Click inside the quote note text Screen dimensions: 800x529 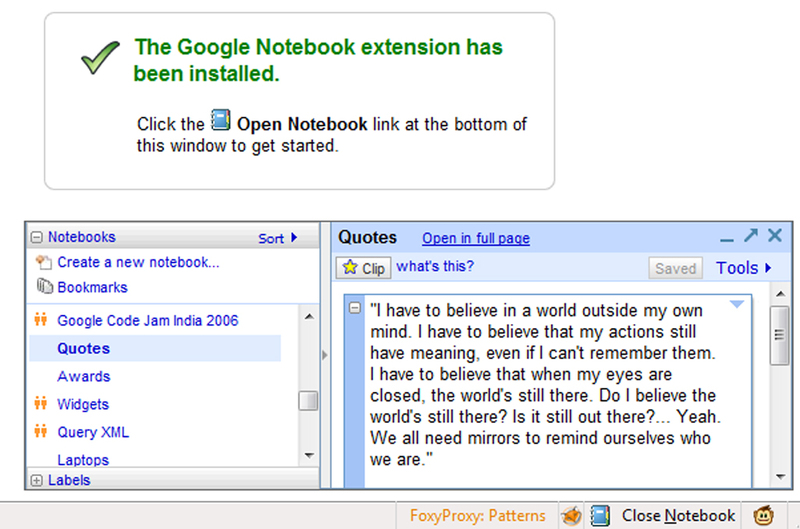tap(543, 385)
